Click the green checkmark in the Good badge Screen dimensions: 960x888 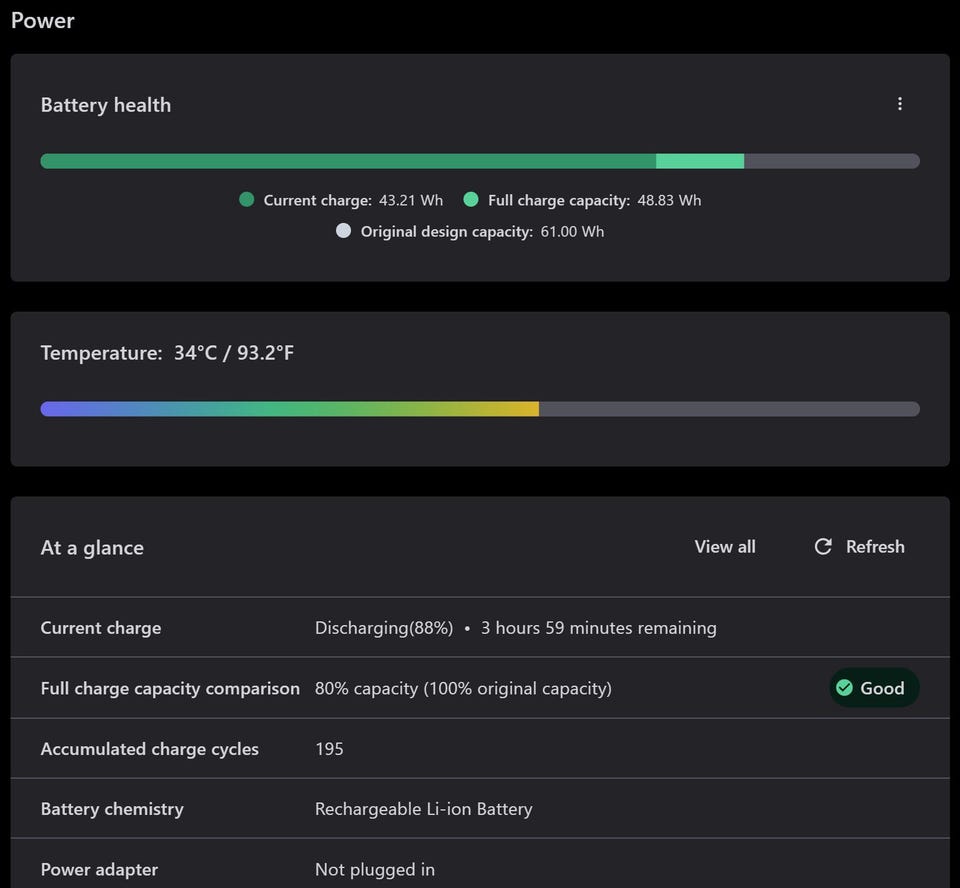(844, 688)
